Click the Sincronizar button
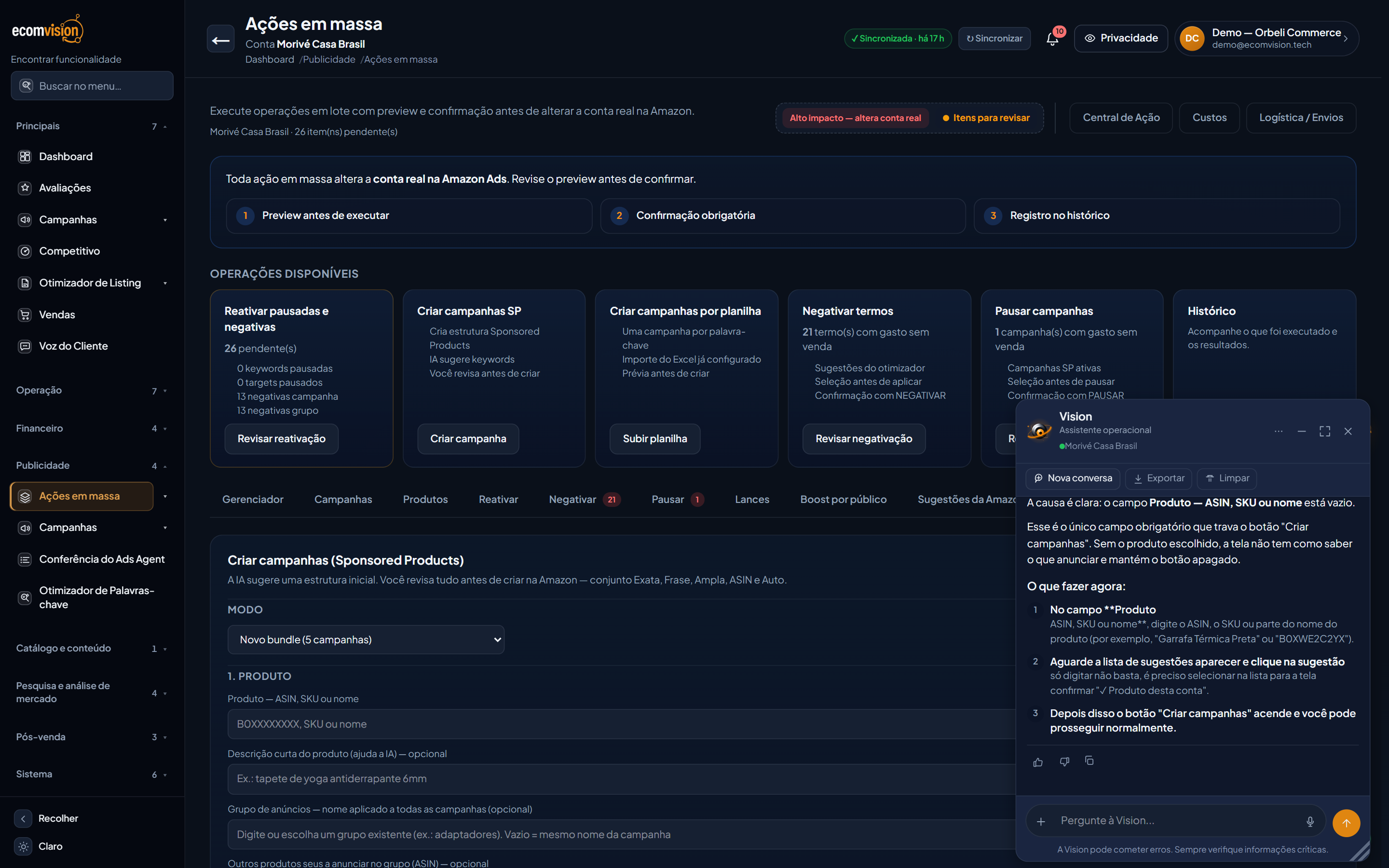This screenshot has height=868, width=1389. (x=994, y=39)
